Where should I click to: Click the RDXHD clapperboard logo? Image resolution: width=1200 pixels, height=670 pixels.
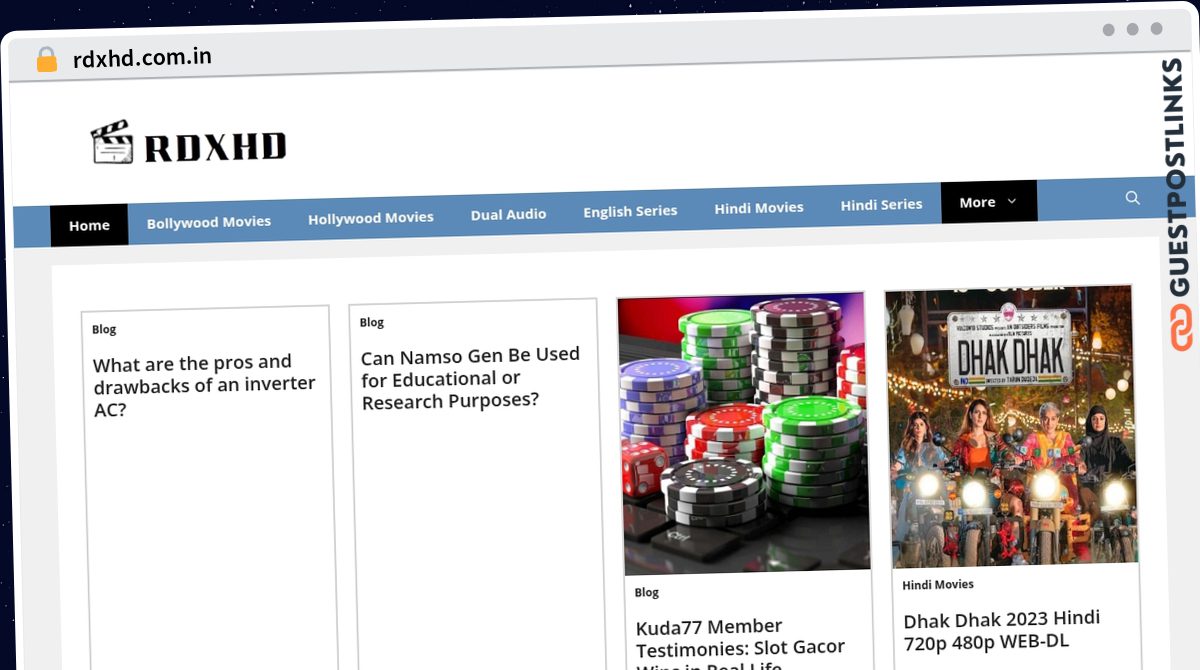[x=189, y=144]
